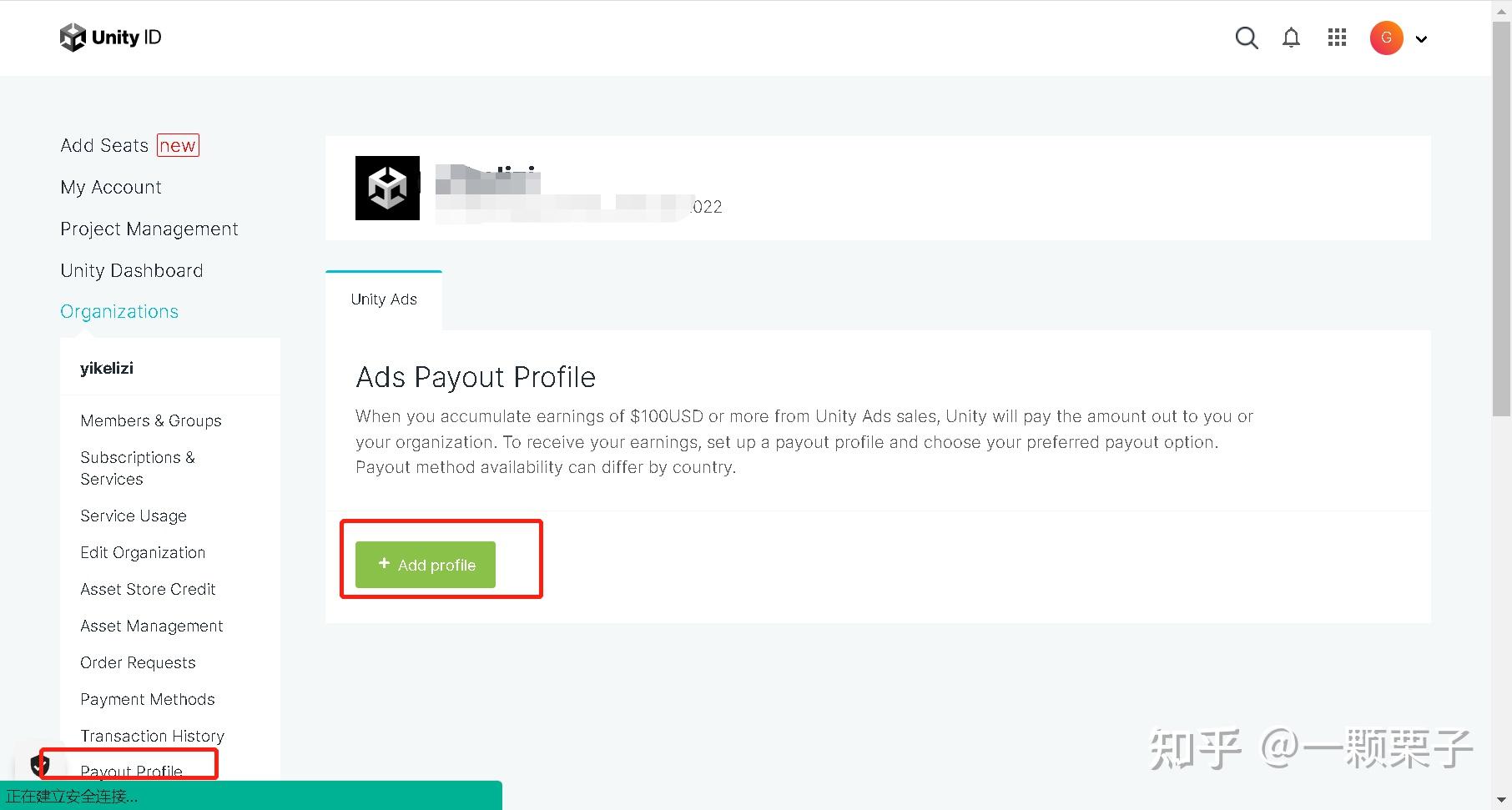Click scrollbar down arrow

1501,800
